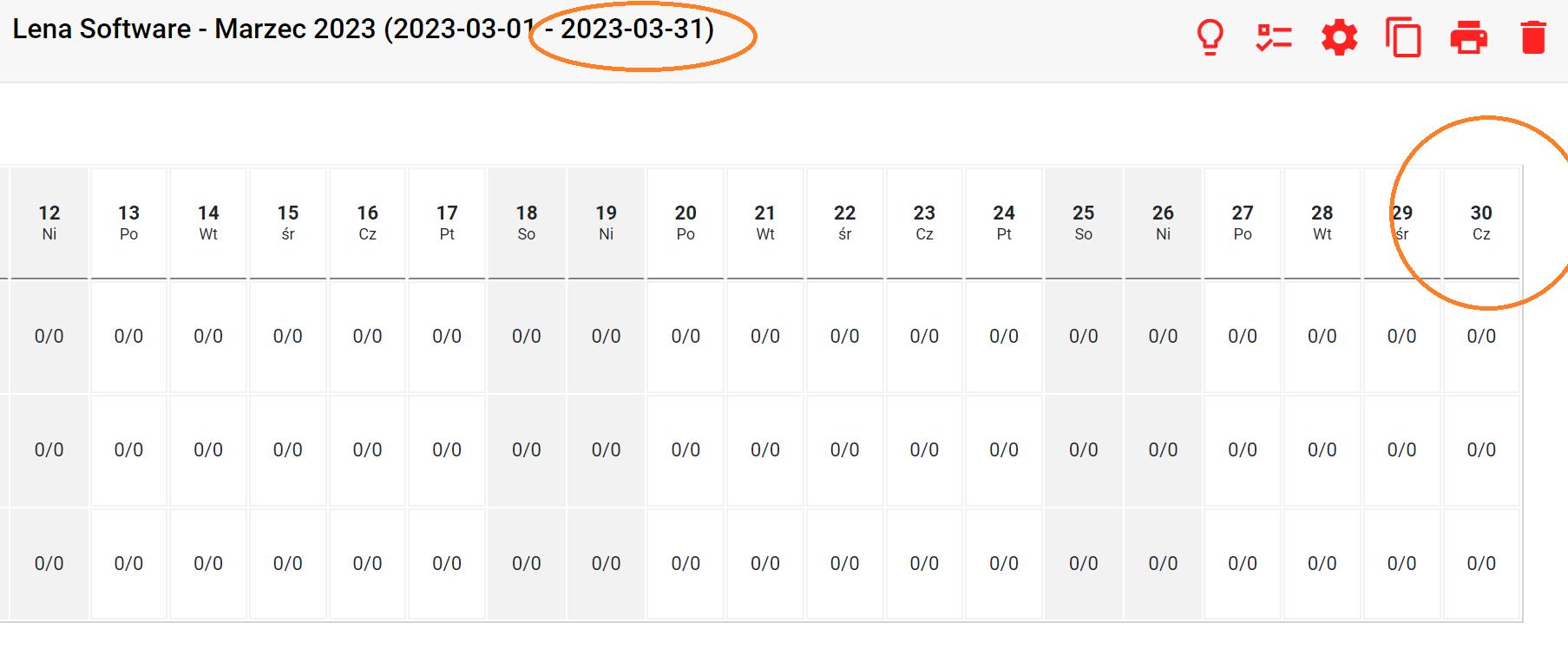
Task: Select the second-row 0/0 cell under day 17
Action: click(447, 449)
